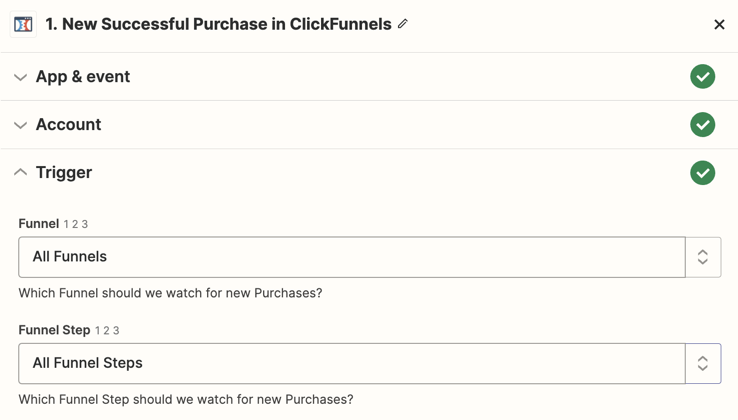The image size is (738, 420).
Task: Click the Funnel Step field label
Action: (54, 330)
